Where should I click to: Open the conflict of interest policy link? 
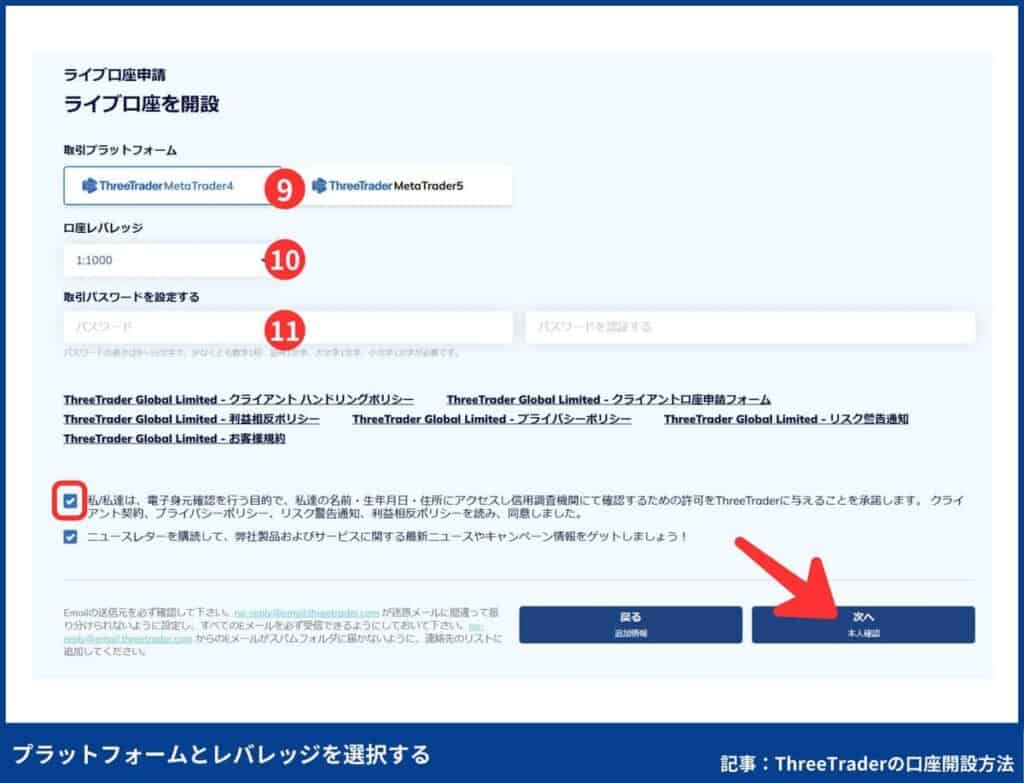(192, 419)
